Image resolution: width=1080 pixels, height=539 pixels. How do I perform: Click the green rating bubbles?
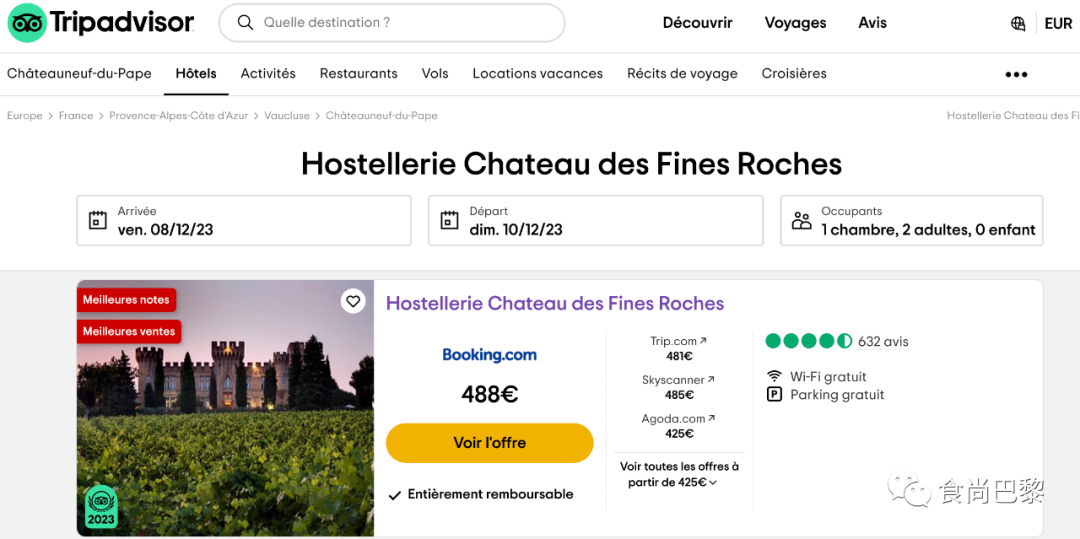coord(808,341)
